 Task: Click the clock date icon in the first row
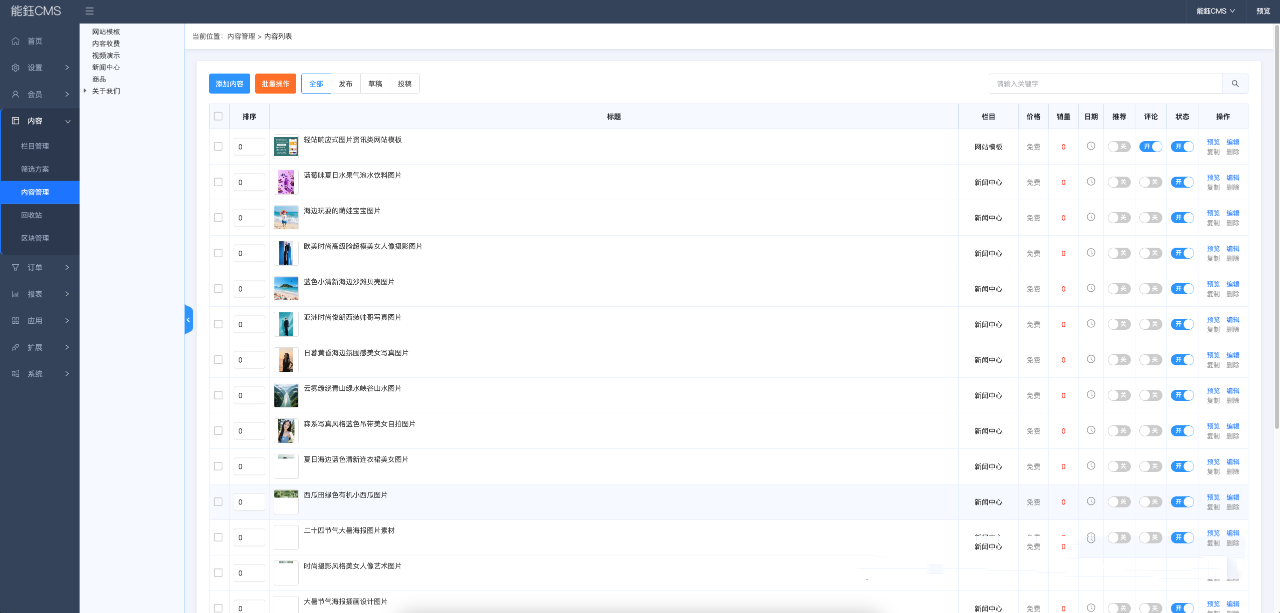[x=1091, y=146]
